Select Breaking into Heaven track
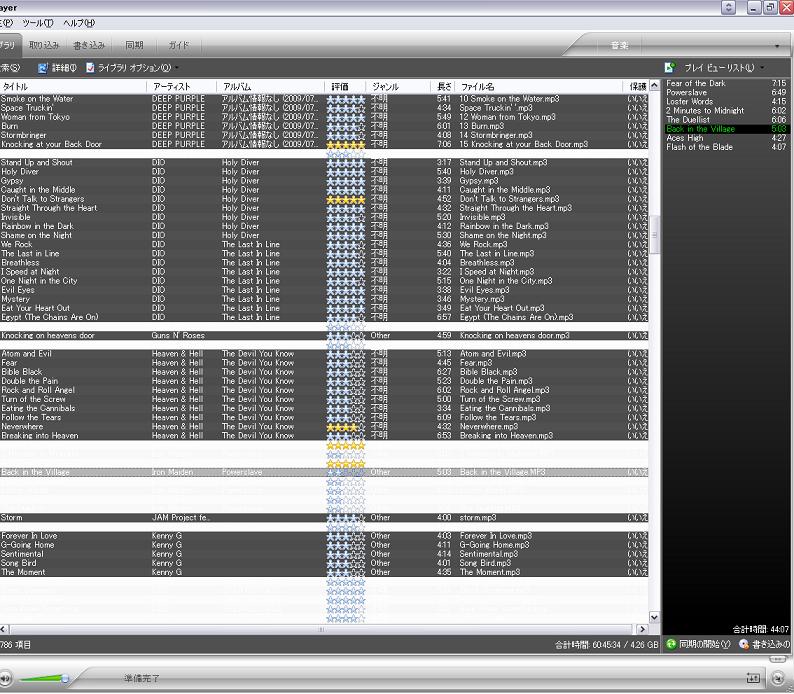The image size is (794, 694). tap(39, 436)
